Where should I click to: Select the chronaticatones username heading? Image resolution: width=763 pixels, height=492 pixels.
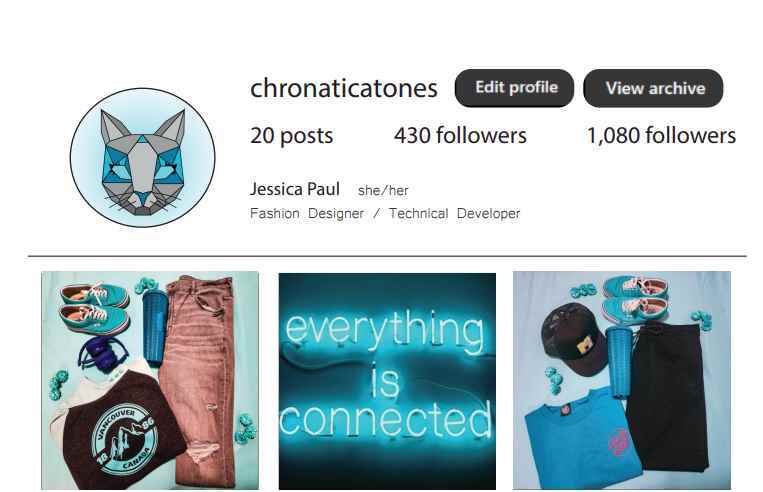point(344,88)
